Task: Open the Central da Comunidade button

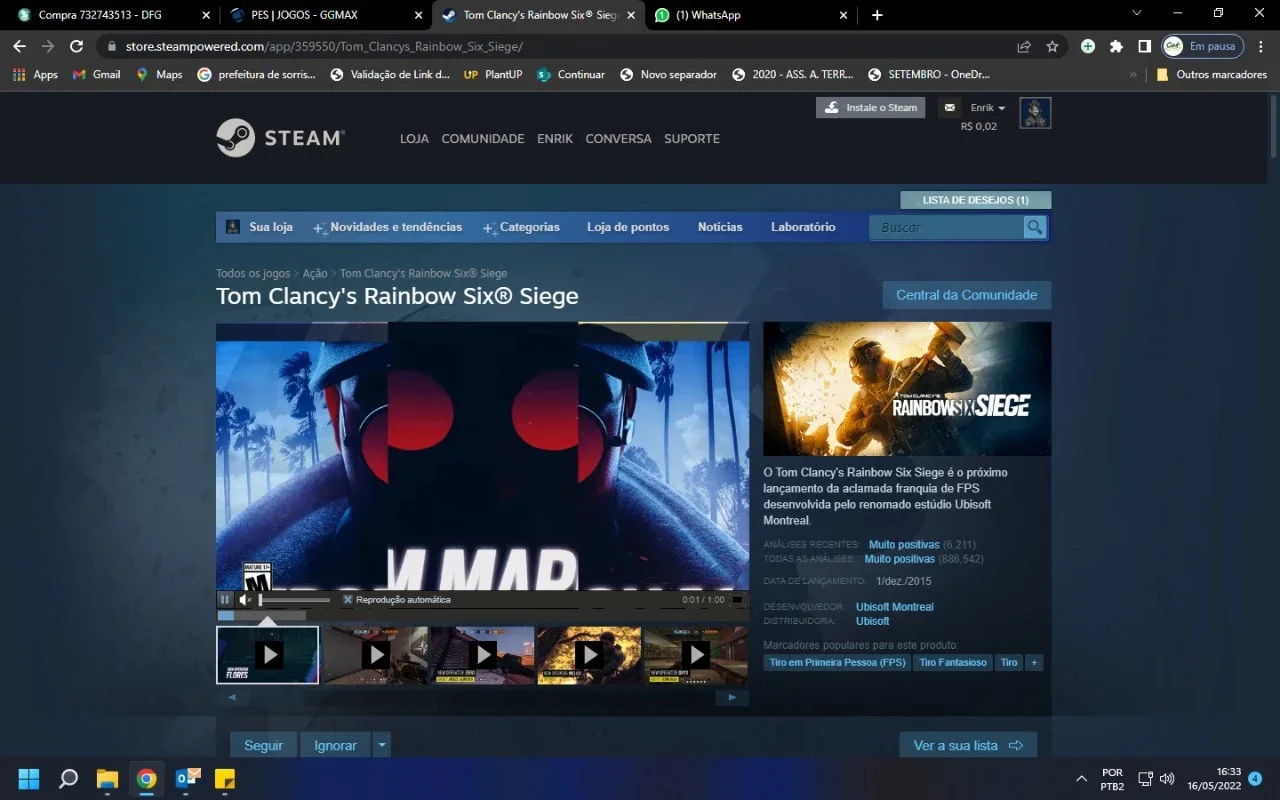Action: click(x=966, y=295)
